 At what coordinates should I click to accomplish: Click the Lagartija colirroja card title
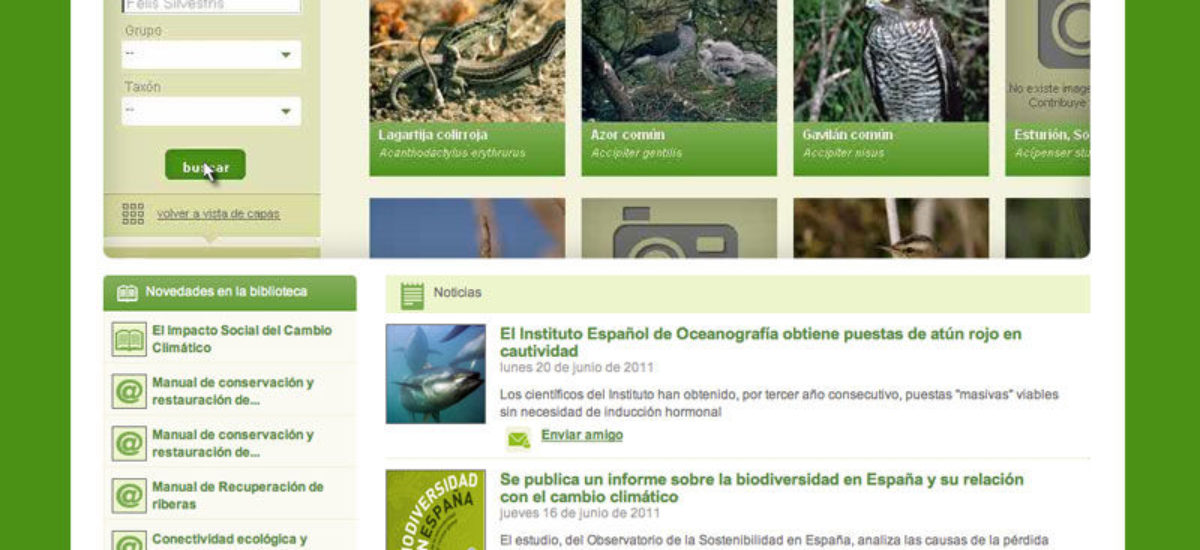(433, 135)
